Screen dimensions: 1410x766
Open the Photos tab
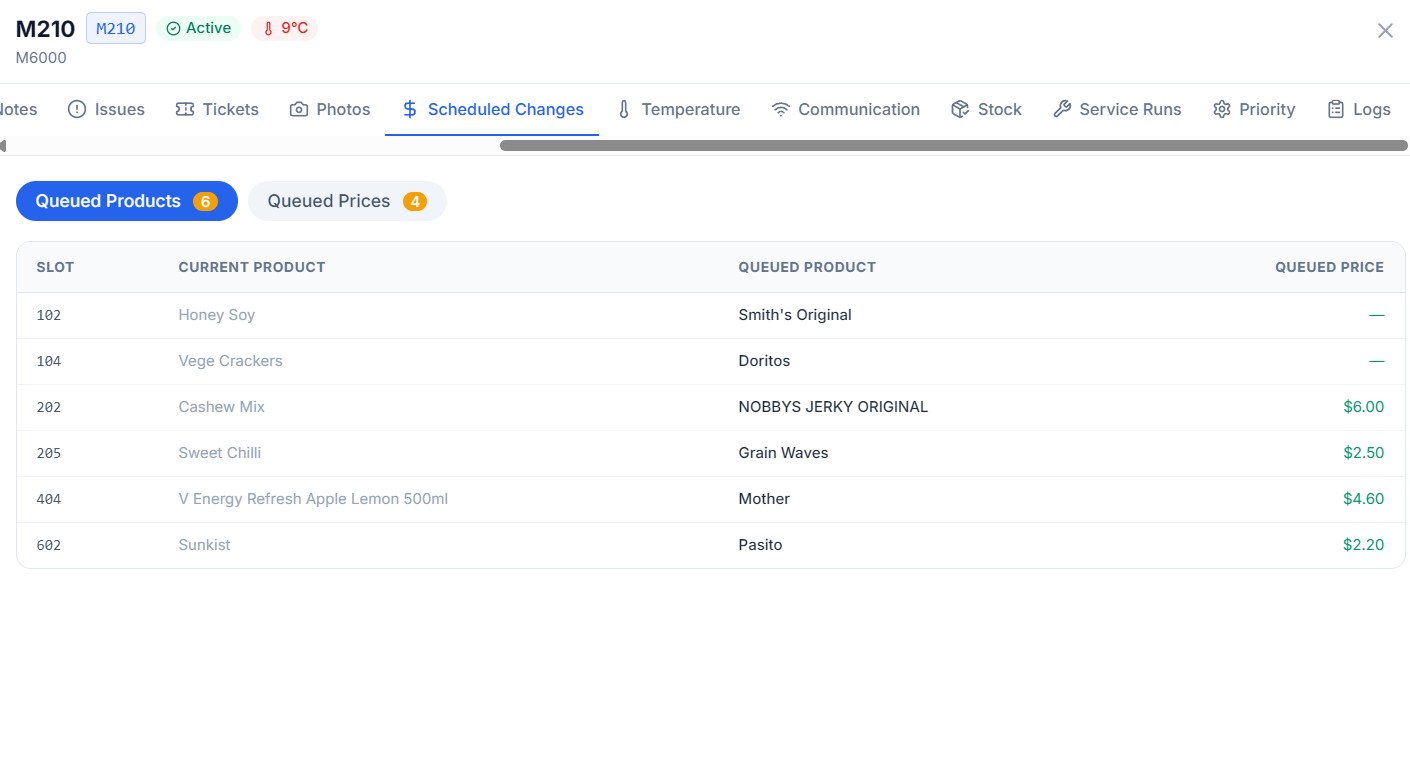[330, 109]
